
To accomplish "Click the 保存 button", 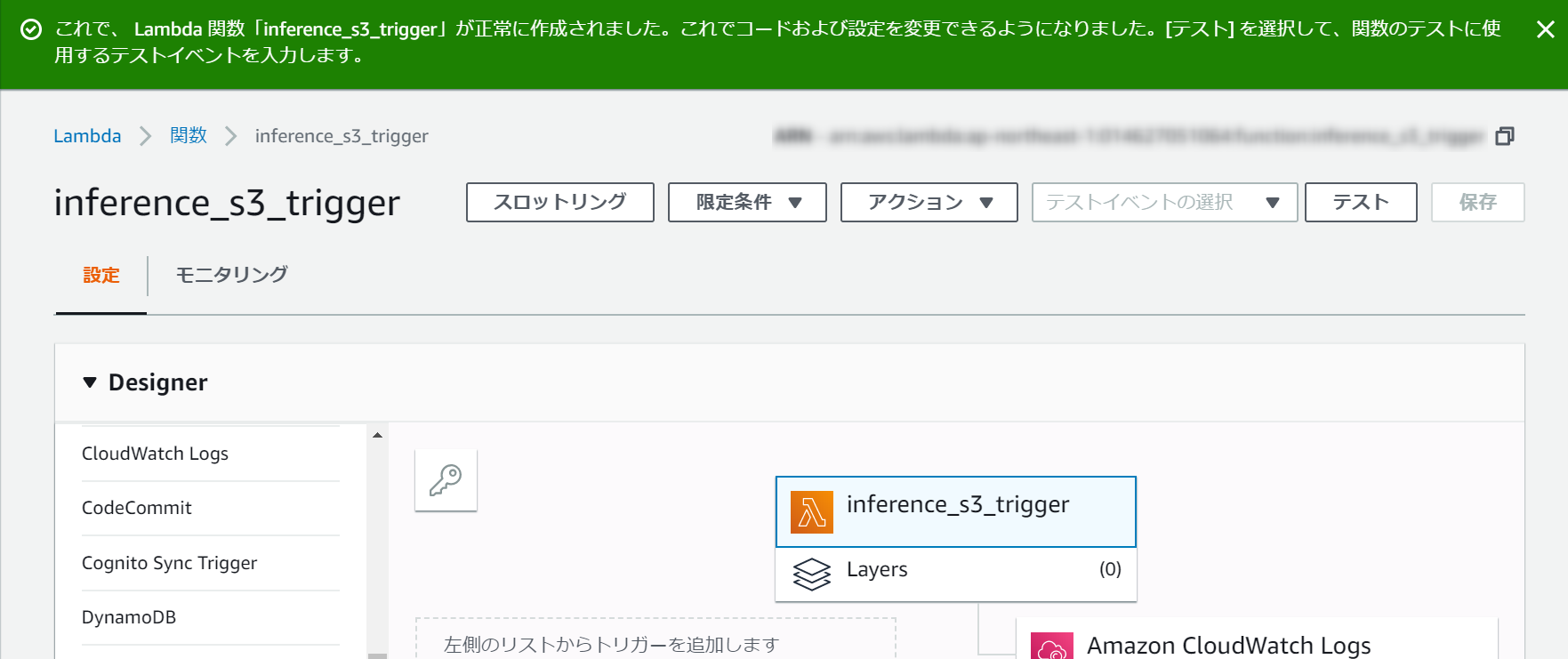I will pyautogui.click(x=1478, y=202).
